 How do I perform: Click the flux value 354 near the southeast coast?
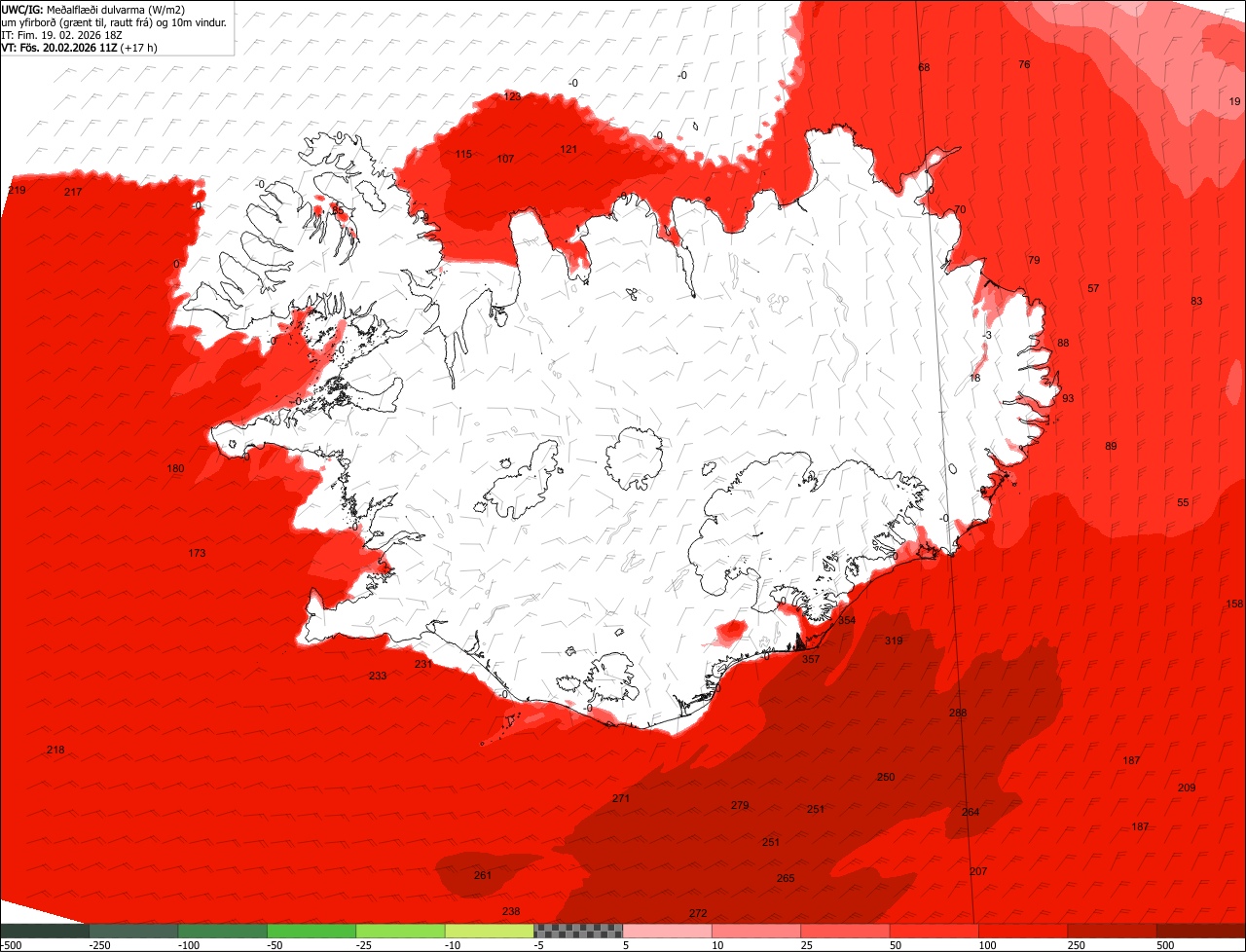point(847,621)
